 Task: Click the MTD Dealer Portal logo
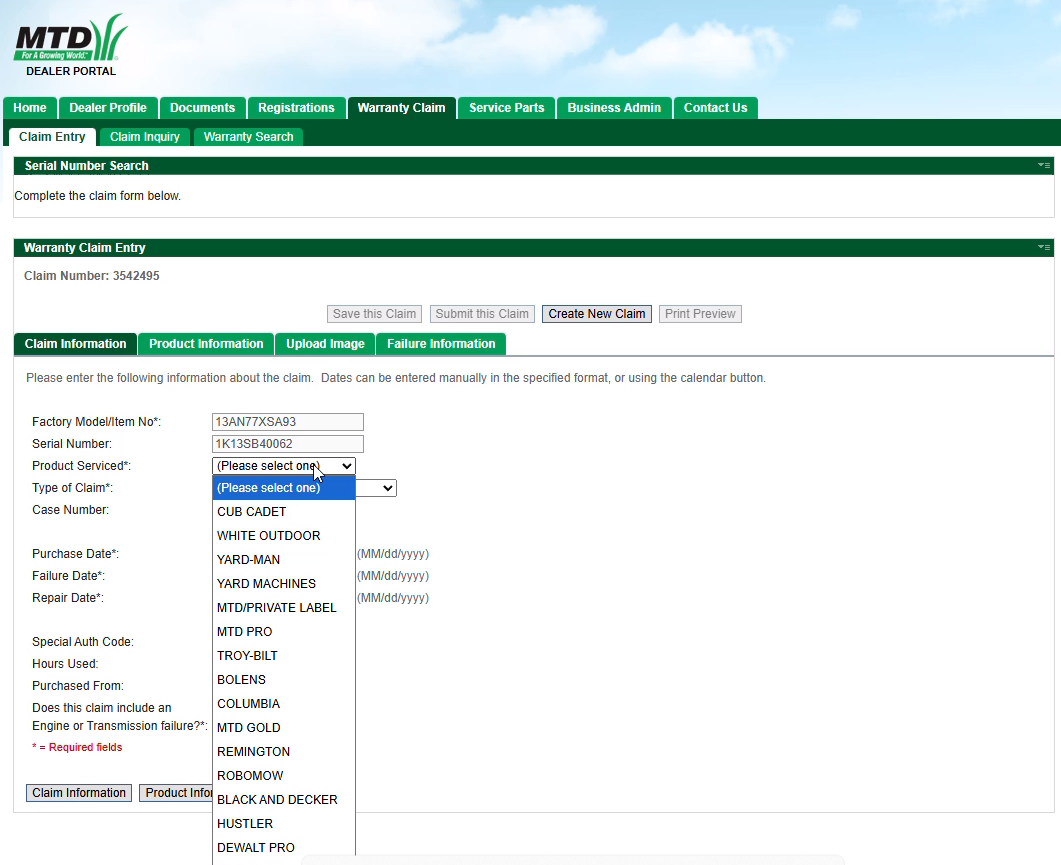click(x=70, y=45)
